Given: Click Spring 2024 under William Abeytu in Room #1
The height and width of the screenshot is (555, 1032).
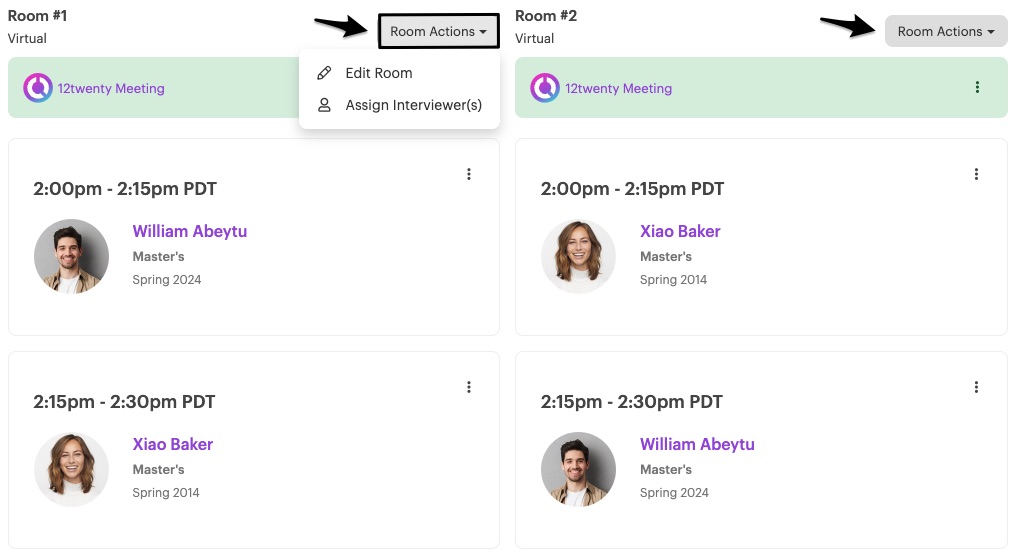Looking at the screenshot, I should coord(167,280).
